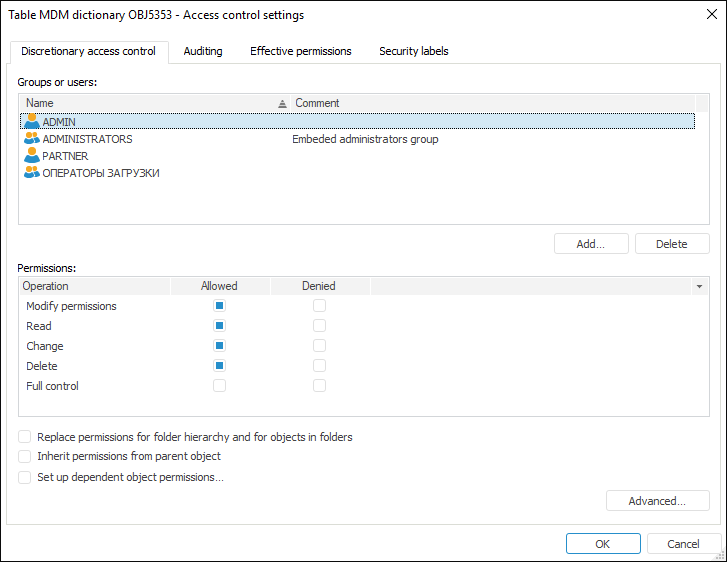Image resolution: width=727 pixels, height=562 pixels.
Task: Enable Denied checkbox for Read operation
Action: [x=320, y=326]
